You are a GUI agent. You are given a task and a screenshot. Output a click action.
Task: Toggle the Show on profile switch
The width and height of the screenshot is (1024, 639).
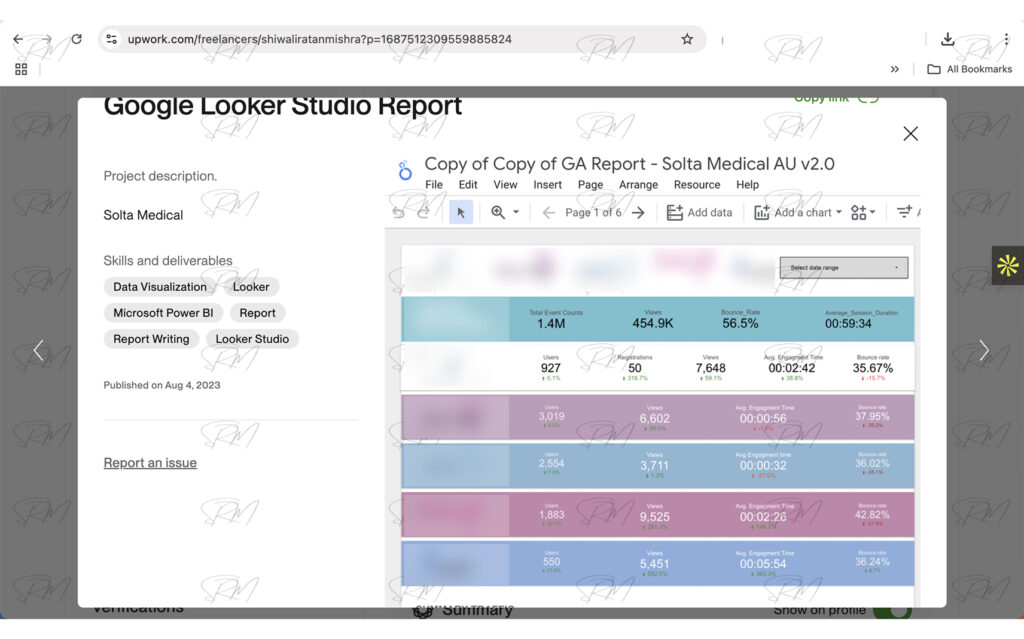(x=891, y=612)
